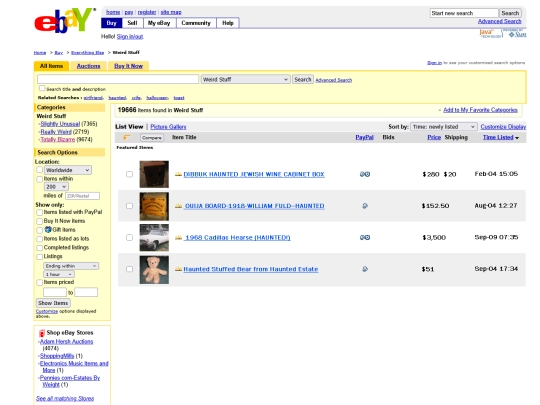This screenshot has height=405, width=540.
Task: Click PayPal icon in Haunted Stuffed Bear row
Action: (365, 269)
